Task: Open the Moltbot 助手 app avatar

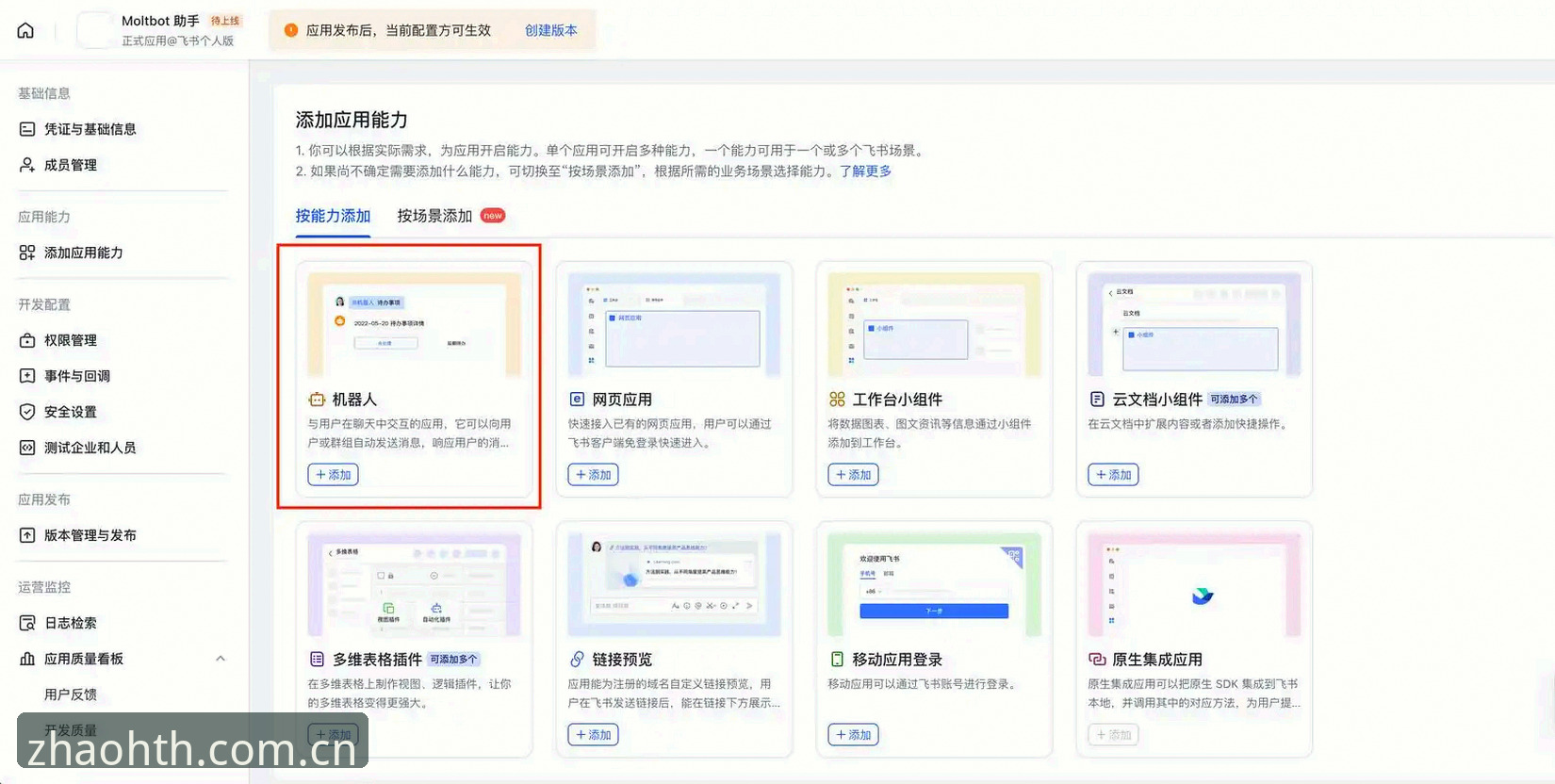Action: (x=94, y=30)
